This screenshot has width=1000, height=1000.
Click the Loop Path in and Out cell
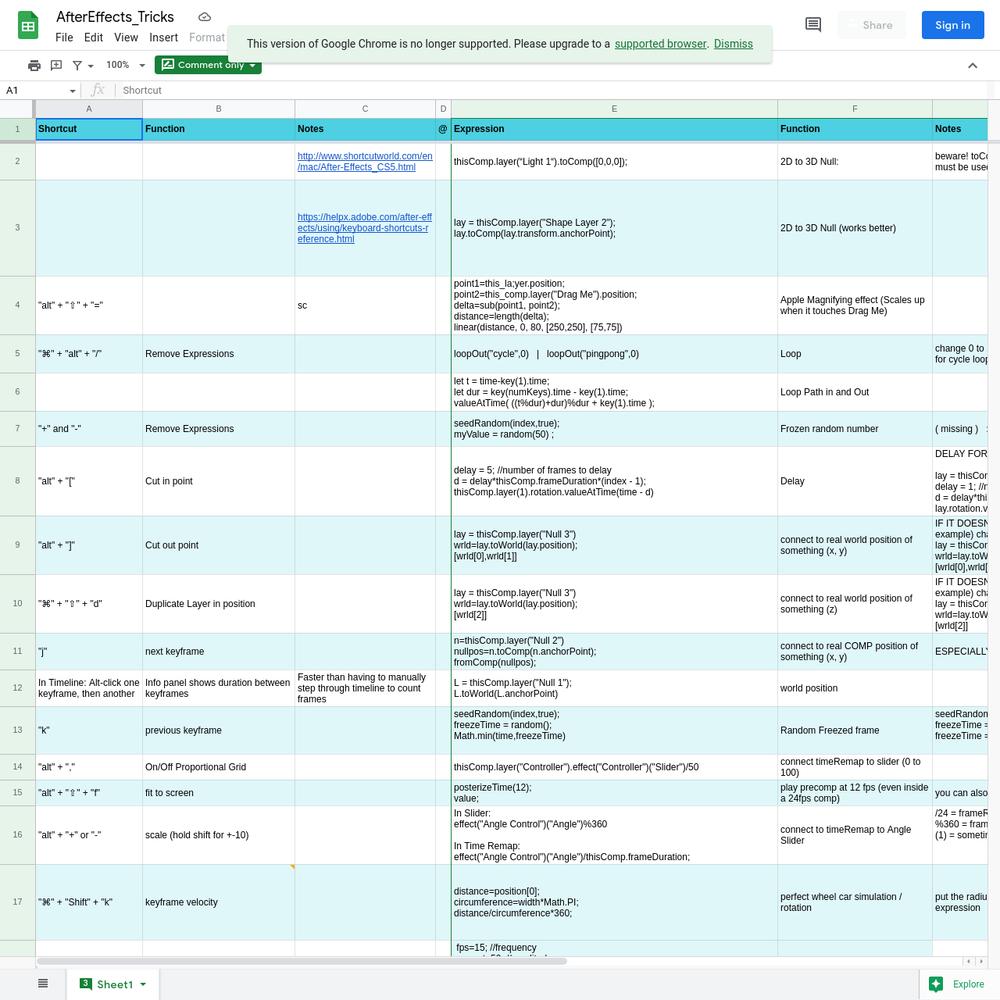click(x=854, y=392)
